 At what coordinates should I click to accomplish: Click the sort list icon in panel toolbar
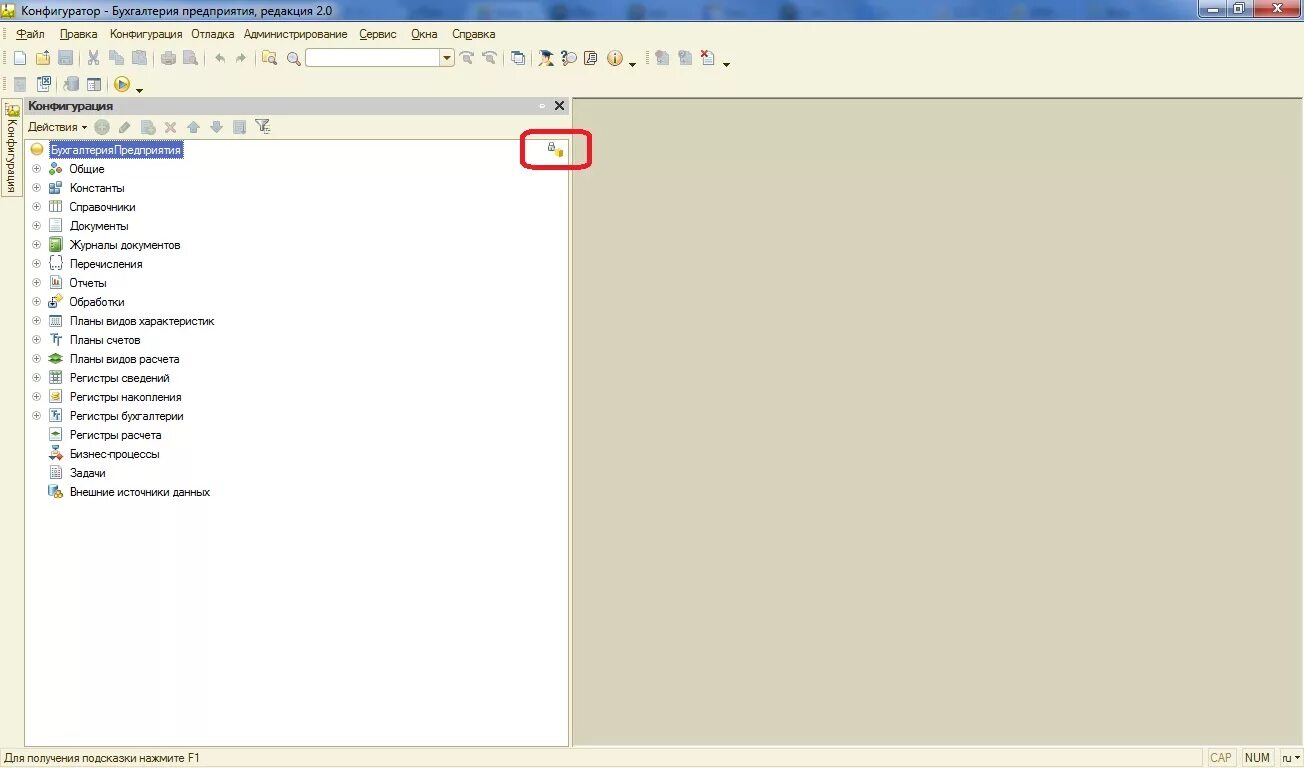[239, 127]
